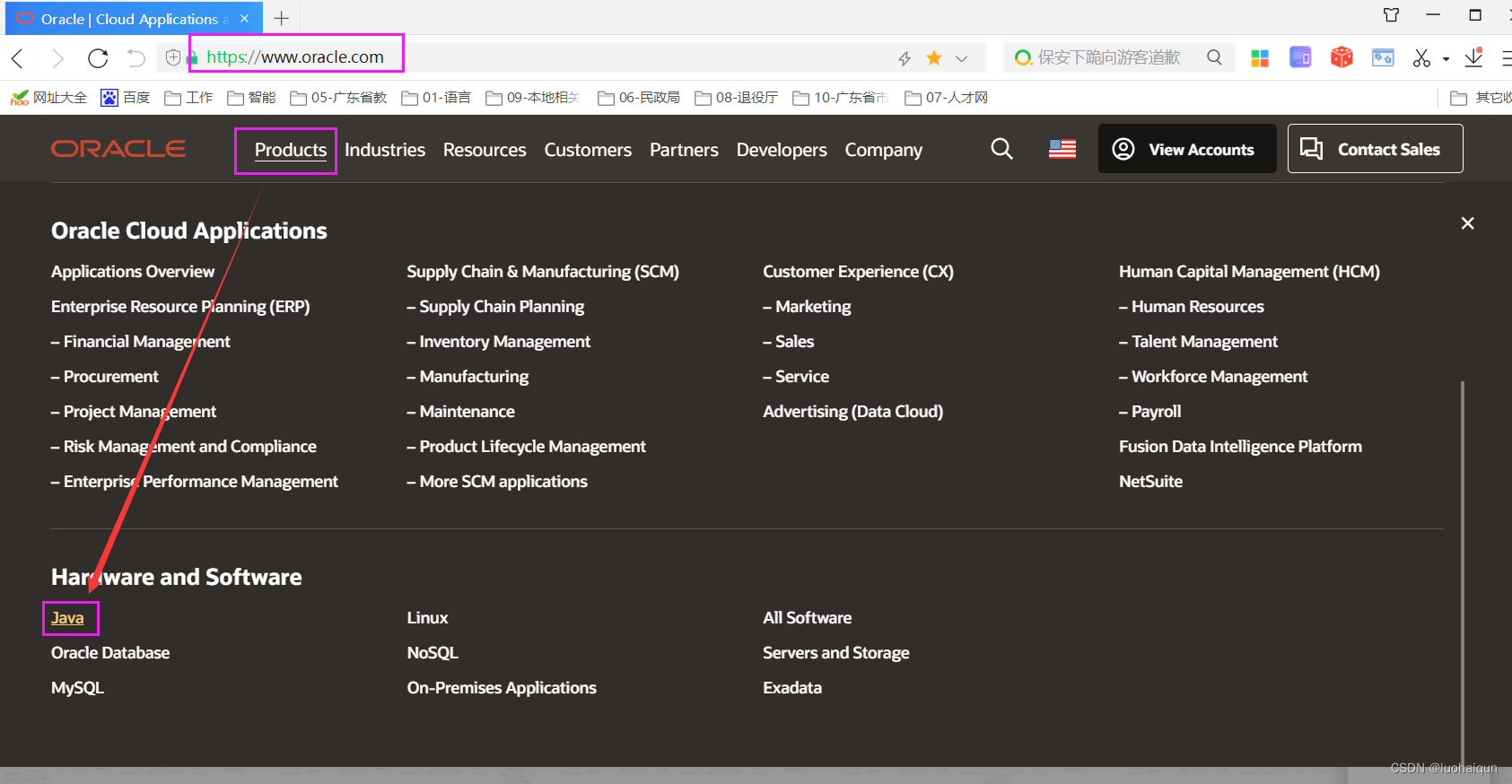Close the Products mega menu
1512x784 pixels.
(1467, 223)
